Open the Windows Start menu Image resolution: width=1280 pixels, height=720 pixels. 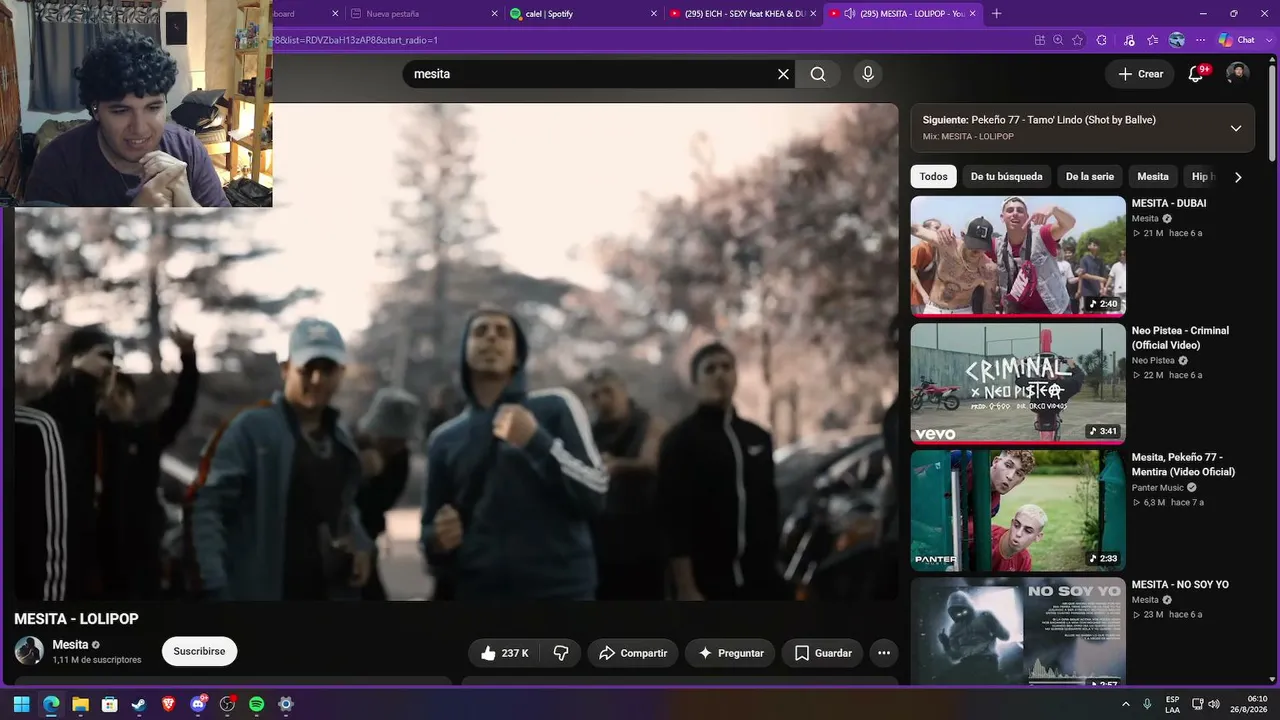point(21,704)
